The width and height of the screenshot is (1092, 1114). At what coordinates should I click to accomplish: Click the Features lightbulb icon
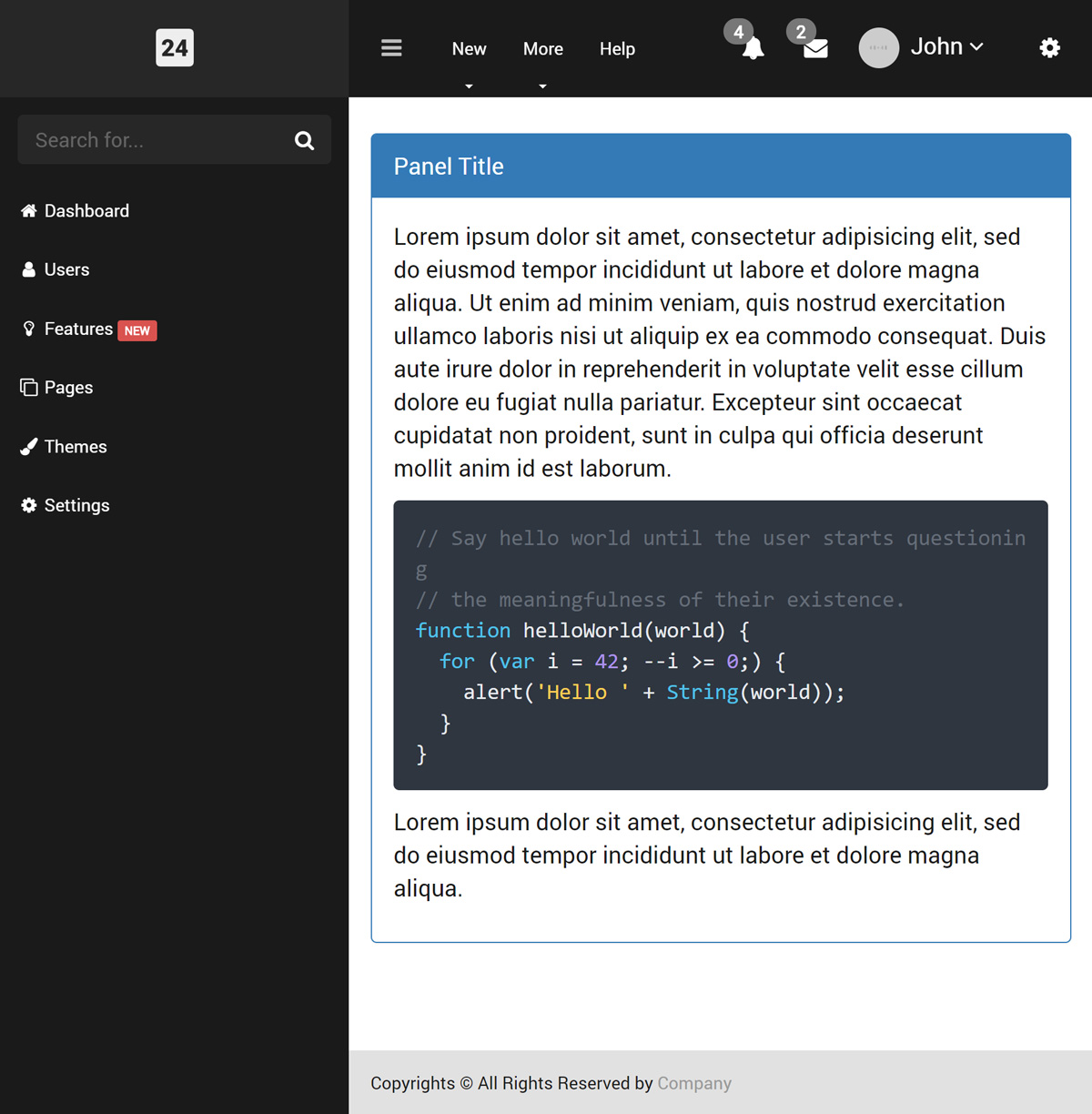tap(29, 329)
